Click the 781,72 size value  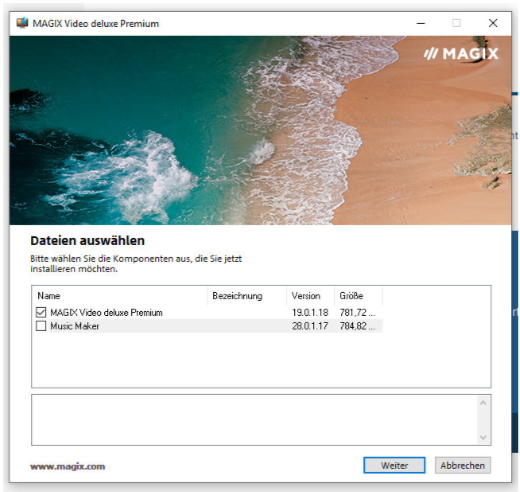(357, 313)
